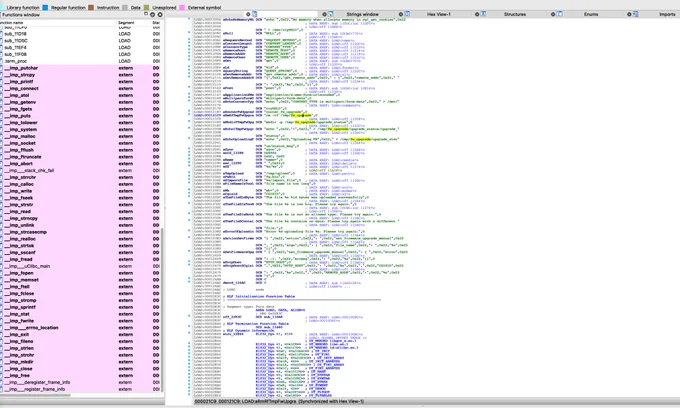Select __imp___stack_chk_fail row

(x=80, y=170)
